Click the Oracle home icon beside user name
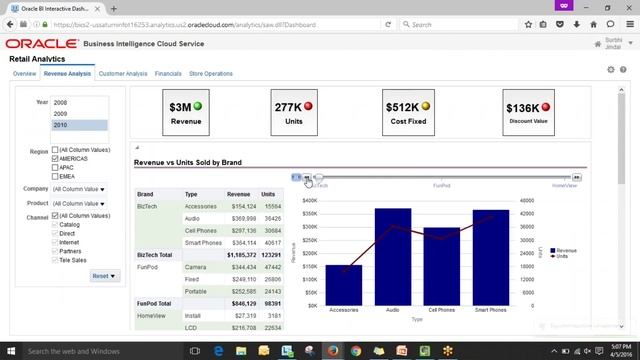 click(x=598, y=44)
